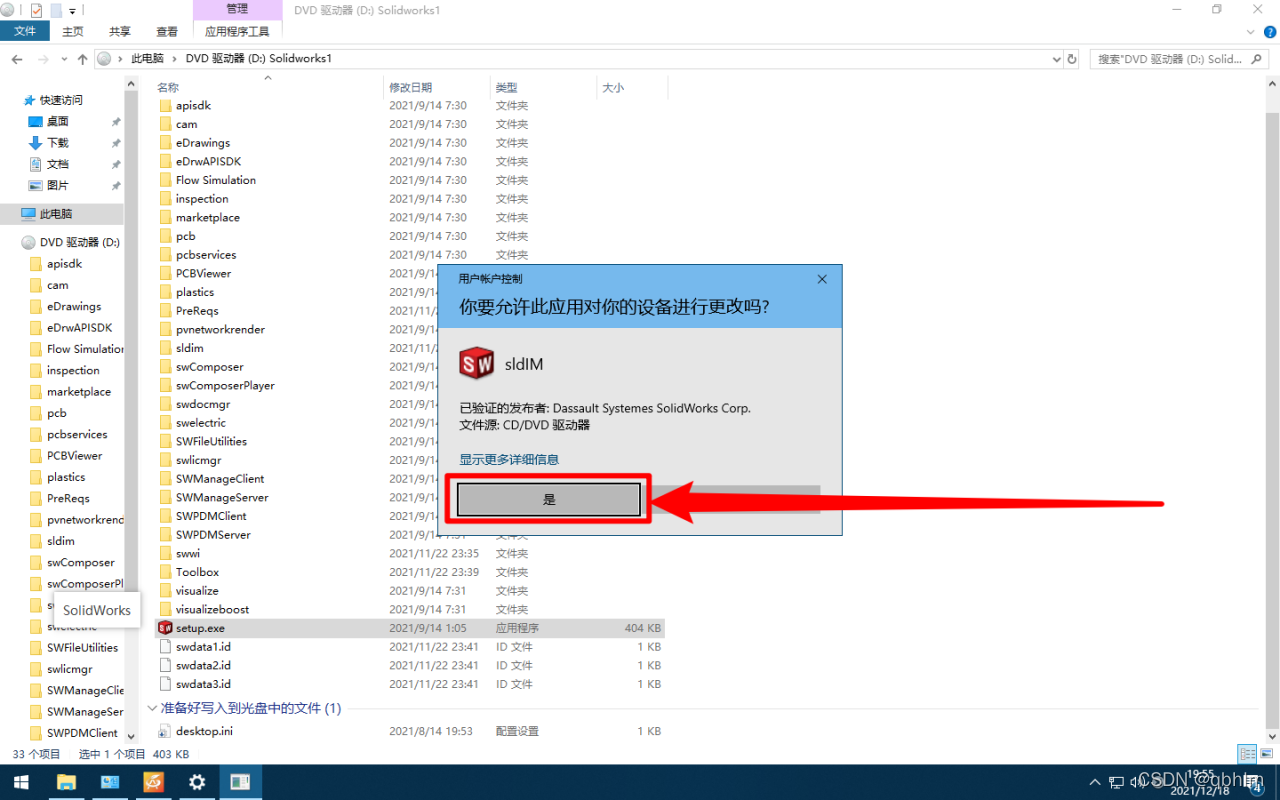The height and width of the screenshot is (800, 1280).
Task: Click the address bar path field
Action: pos(579,59)
